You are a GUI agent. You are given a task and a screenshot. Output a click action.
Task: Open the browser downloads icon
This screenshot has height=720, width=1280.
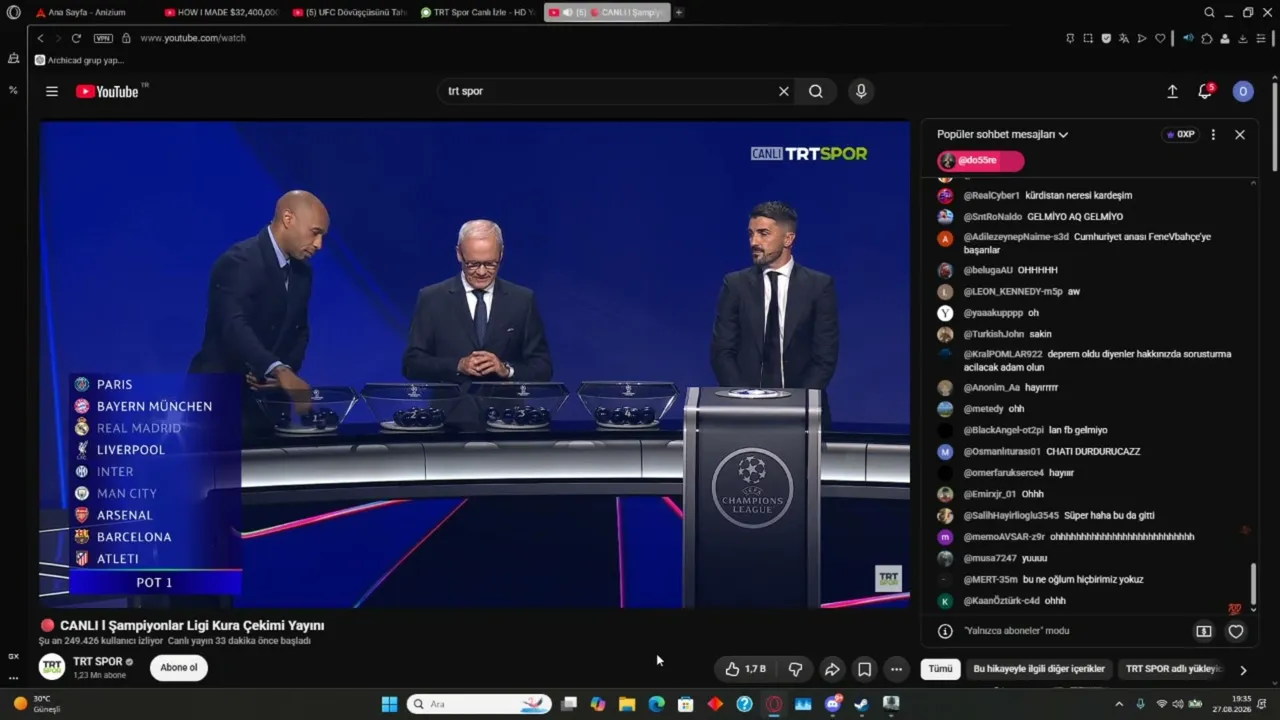[1243, 38]
